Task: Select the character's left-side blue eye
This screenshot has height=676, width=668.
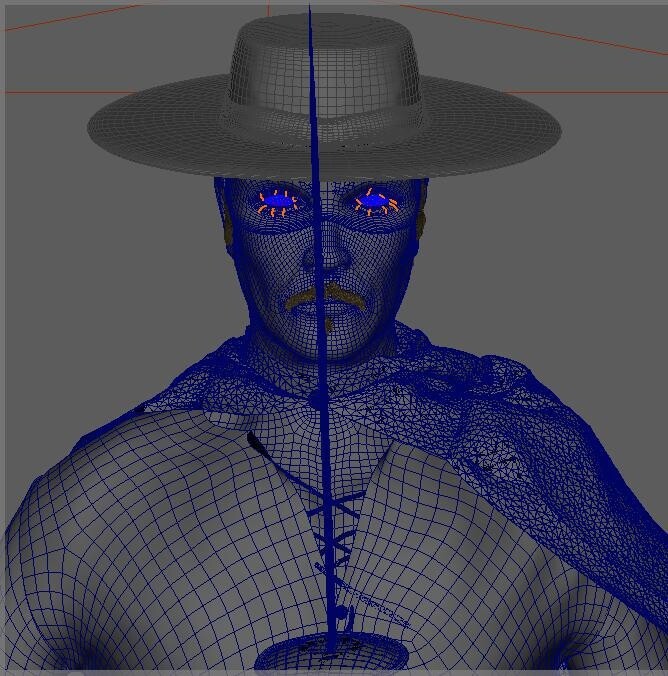Action: point(278,202)
